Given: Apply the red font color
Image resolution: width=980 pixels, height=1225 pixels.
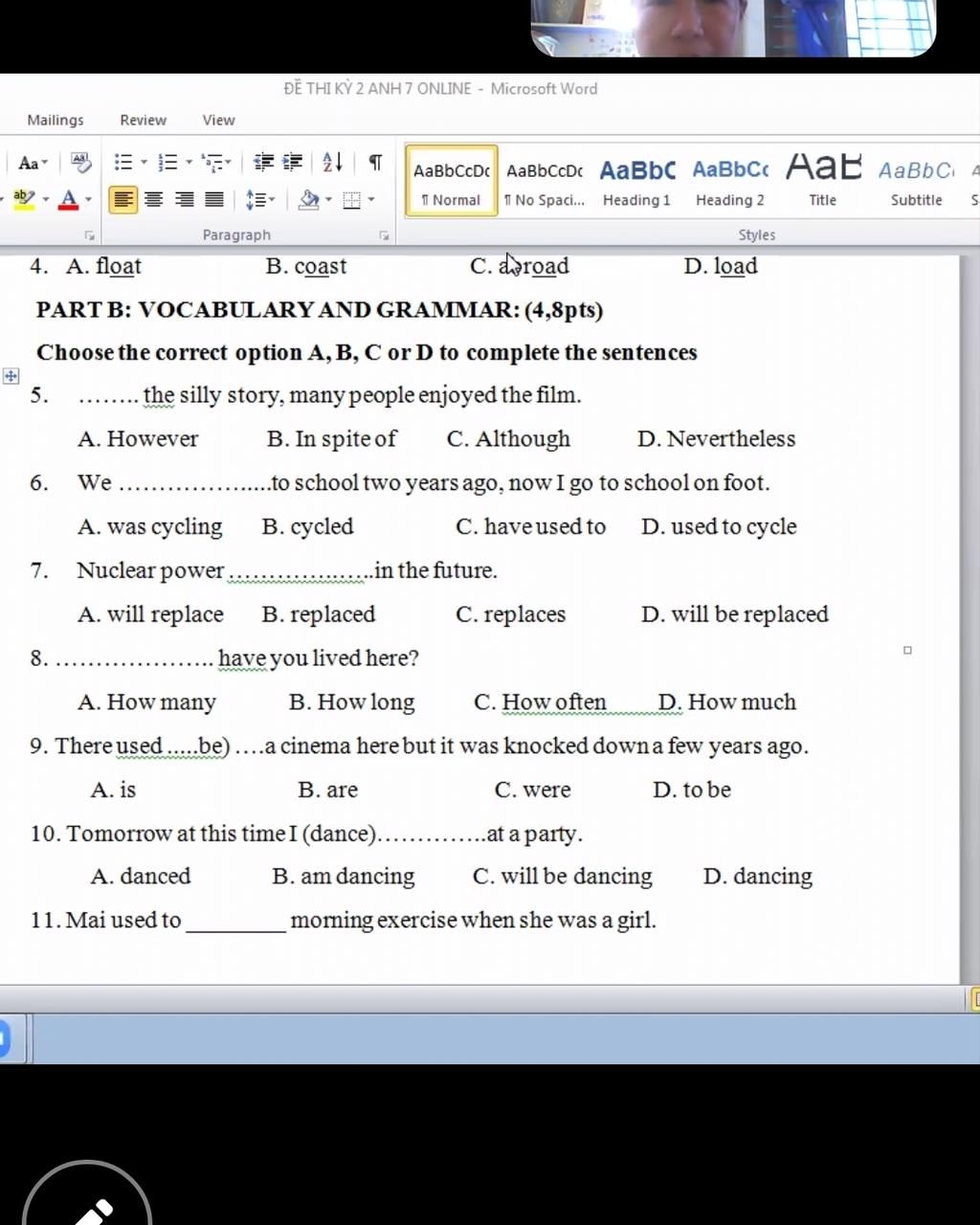Looking at the screenshot, I should tap(68, 200).
